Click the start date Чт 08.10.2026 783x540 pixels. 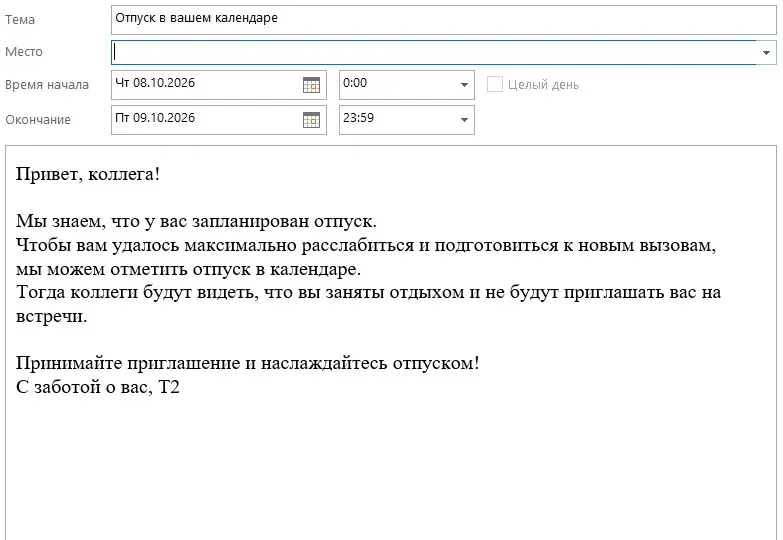[x=155, y=83]
